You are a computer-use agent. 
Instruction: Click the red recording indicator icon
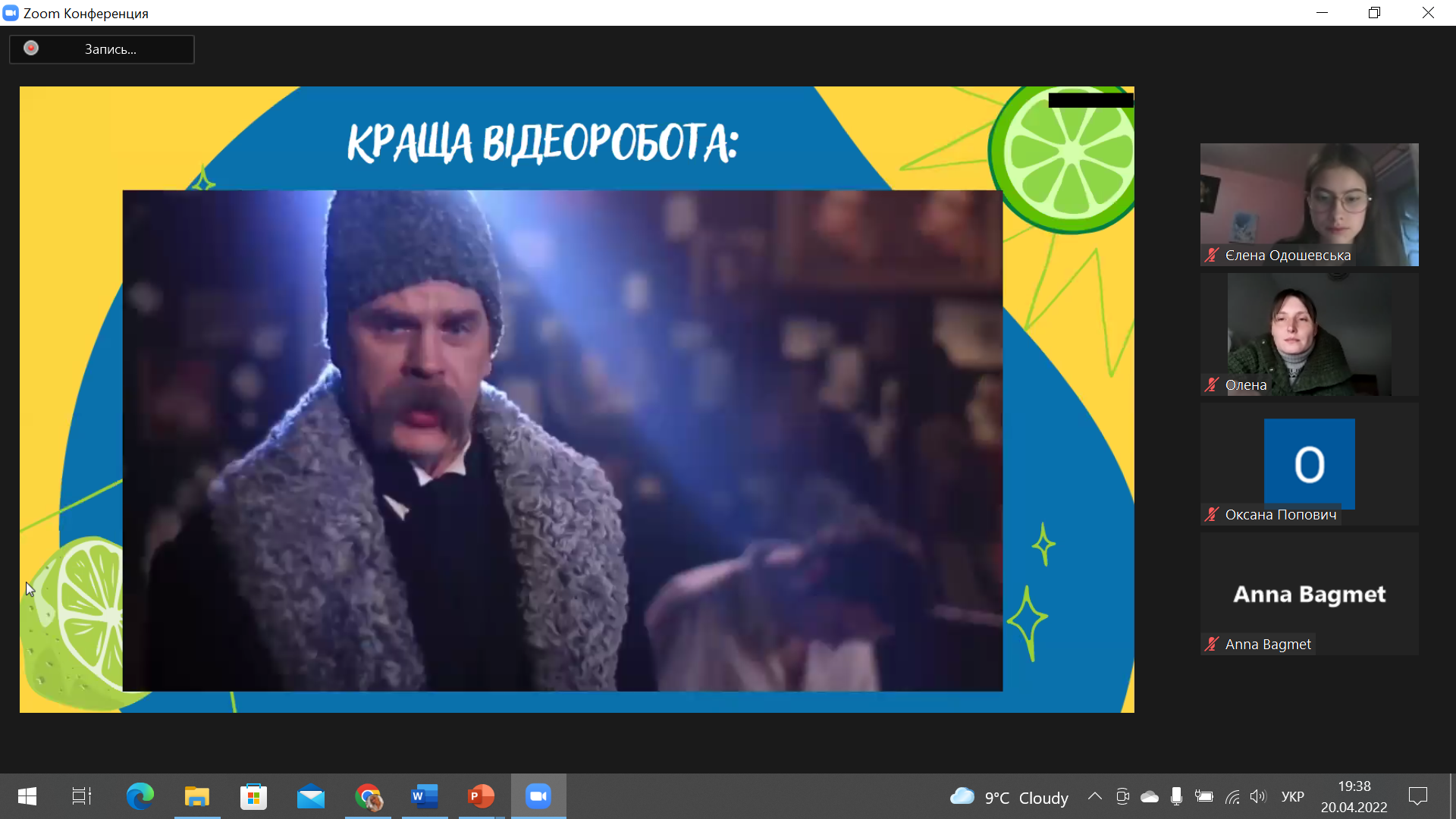[31, 49]
